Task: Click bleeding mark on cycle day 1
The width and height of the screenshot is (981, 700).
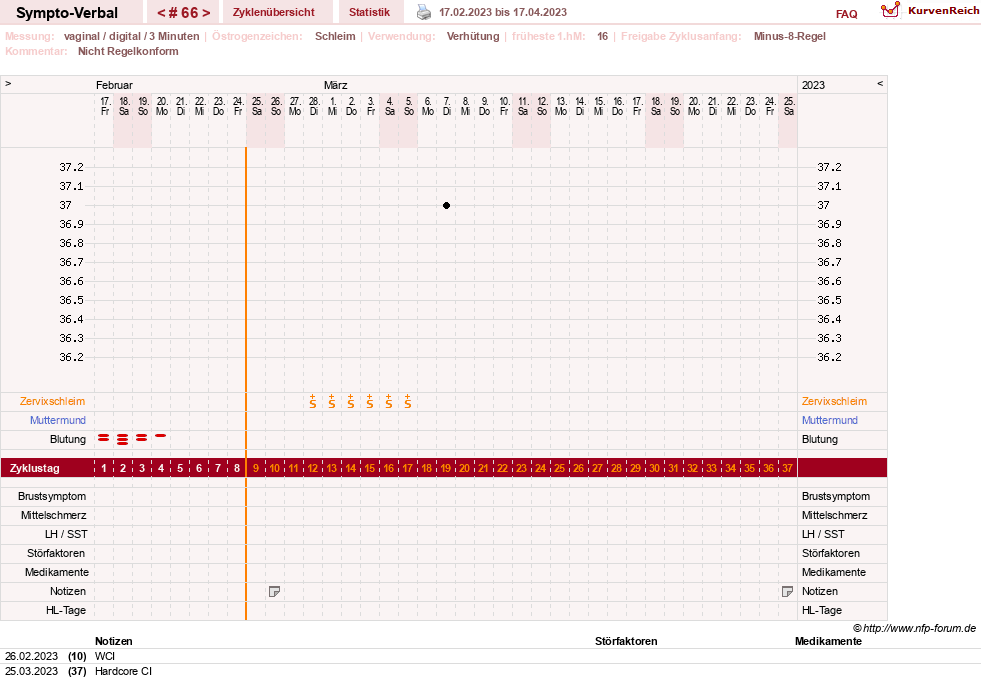Action: (104, 438)
